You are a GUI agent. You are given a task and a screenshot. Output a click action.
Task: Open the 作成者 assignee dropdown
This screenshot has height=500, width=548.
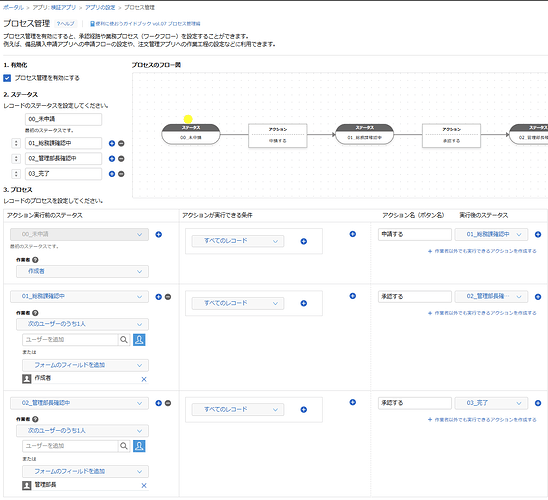82,271
